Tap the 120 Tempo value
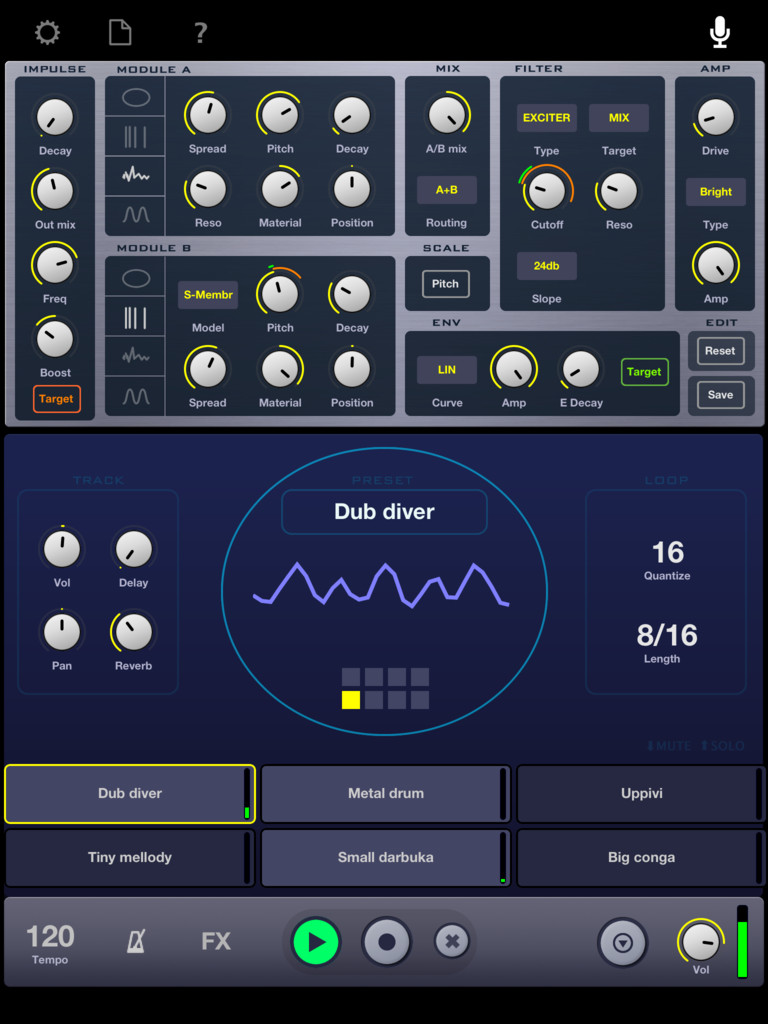 [50, 937]
